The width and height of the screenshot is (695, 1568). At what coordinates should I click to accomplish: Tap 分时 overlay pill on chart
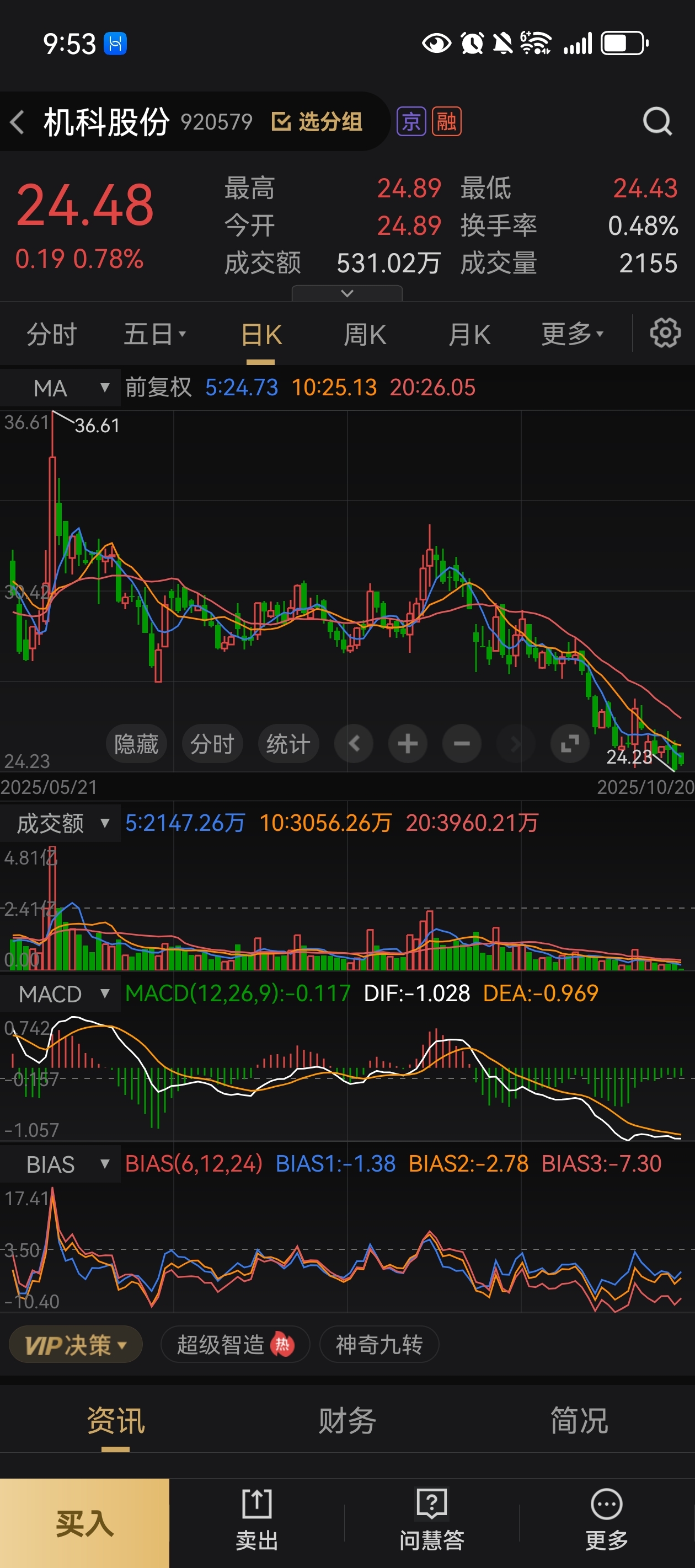tap(212, 743)
